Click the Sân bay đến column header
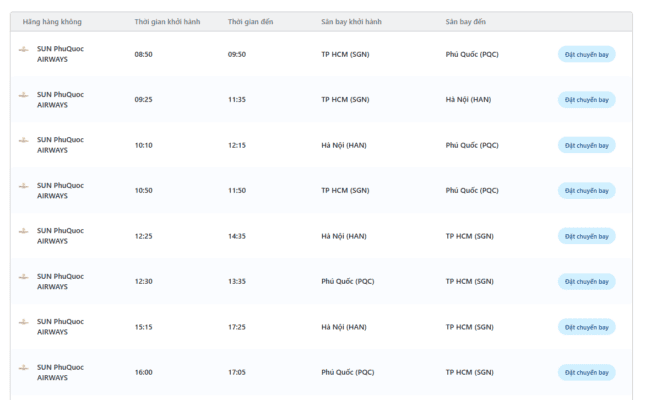The height and width of the screenshot is (400, 645). [x=467, y=21]
